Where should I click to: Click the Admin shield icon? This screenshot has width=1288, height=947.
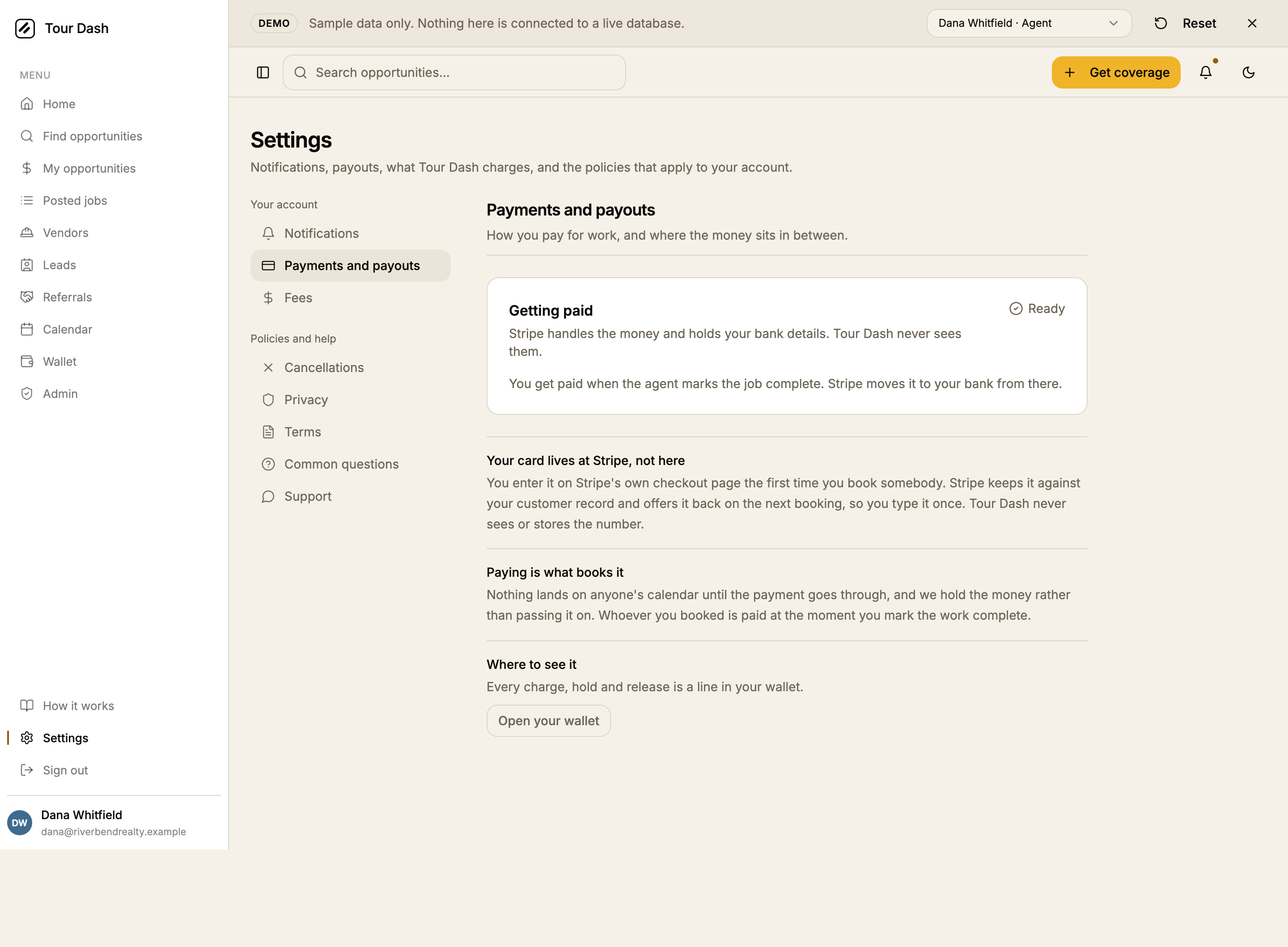pos(27,393)
